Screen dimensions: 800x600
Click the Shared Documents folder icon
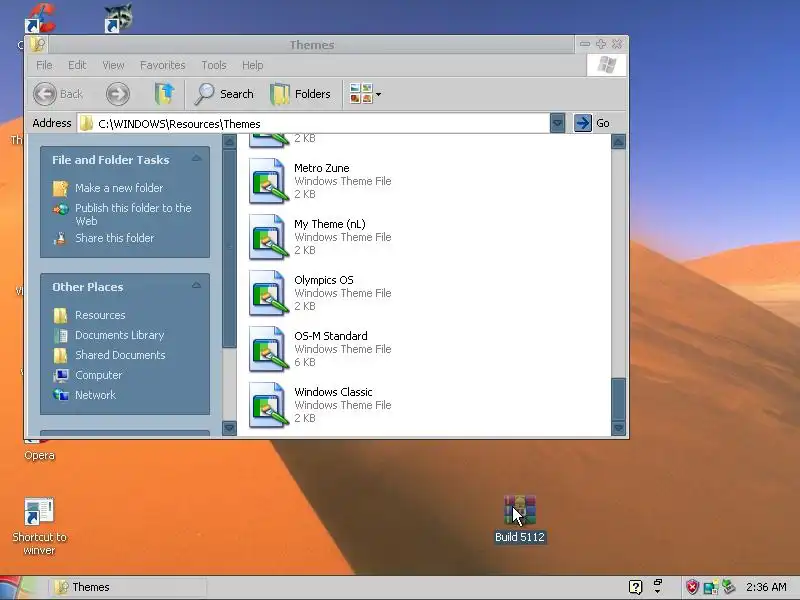[x=60, y=355]
